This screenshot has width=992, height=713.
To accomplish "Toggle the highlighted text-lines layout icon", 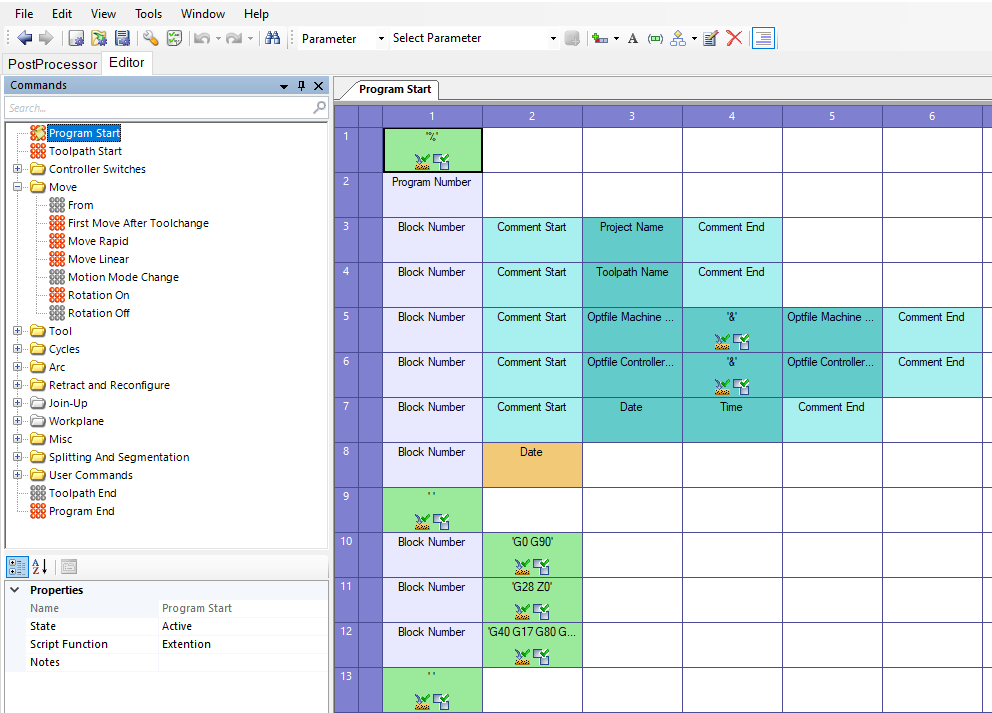I will 763,38.
